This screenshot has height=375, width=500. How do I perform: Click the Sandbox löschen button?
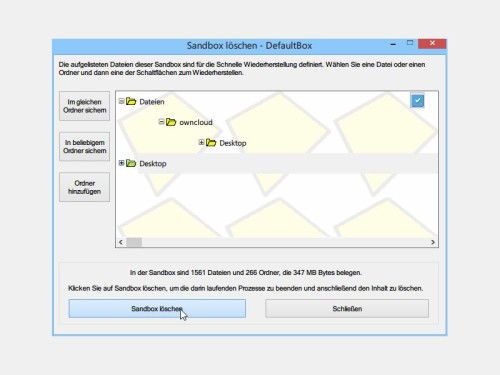pos(157,309)
